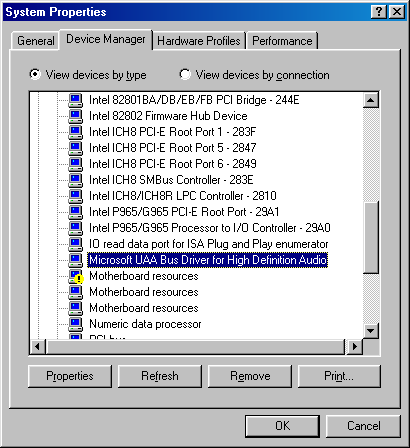Select View devices by connection radio button

coord(185,74)
